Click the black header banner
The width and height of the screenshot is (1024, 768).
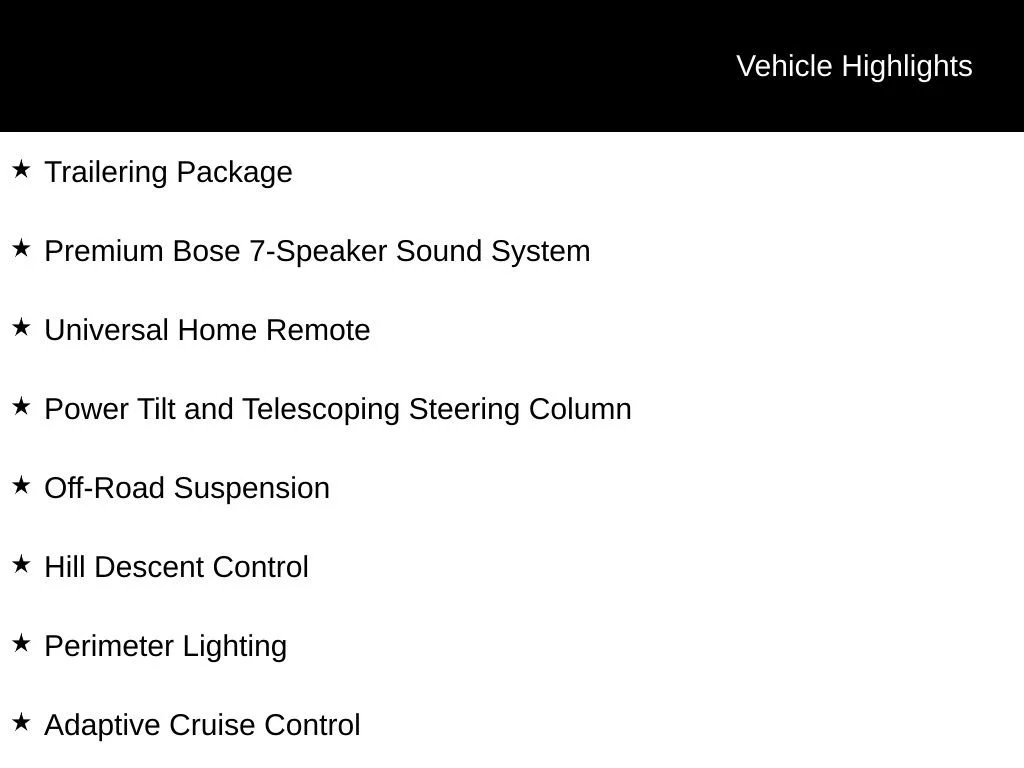coord(512,66)
